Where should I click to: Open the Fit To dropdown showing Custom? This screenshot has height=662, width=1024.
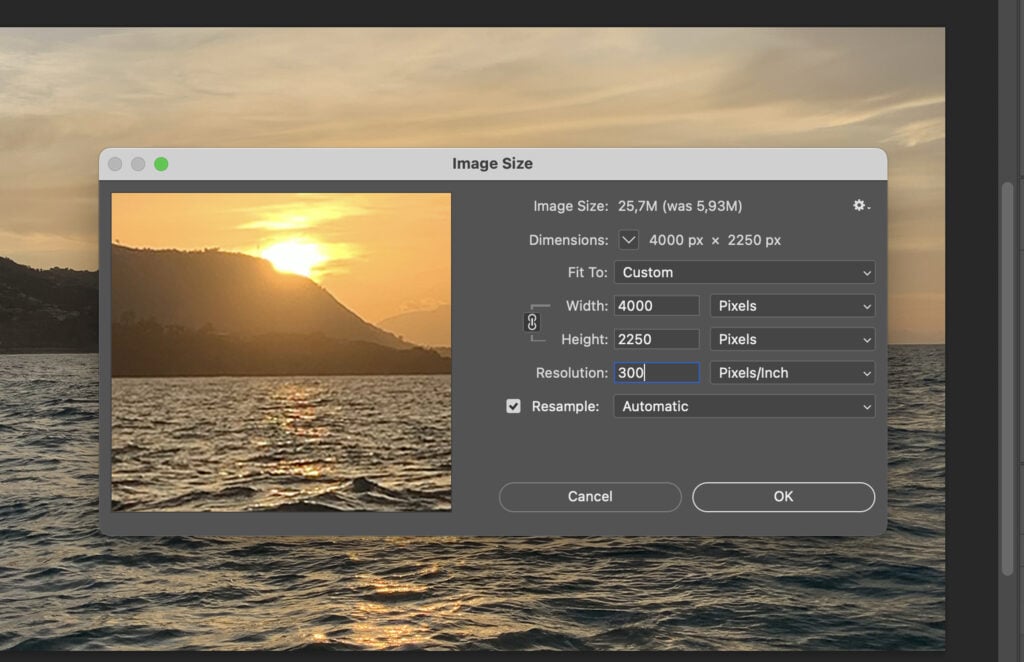(744, 272)
